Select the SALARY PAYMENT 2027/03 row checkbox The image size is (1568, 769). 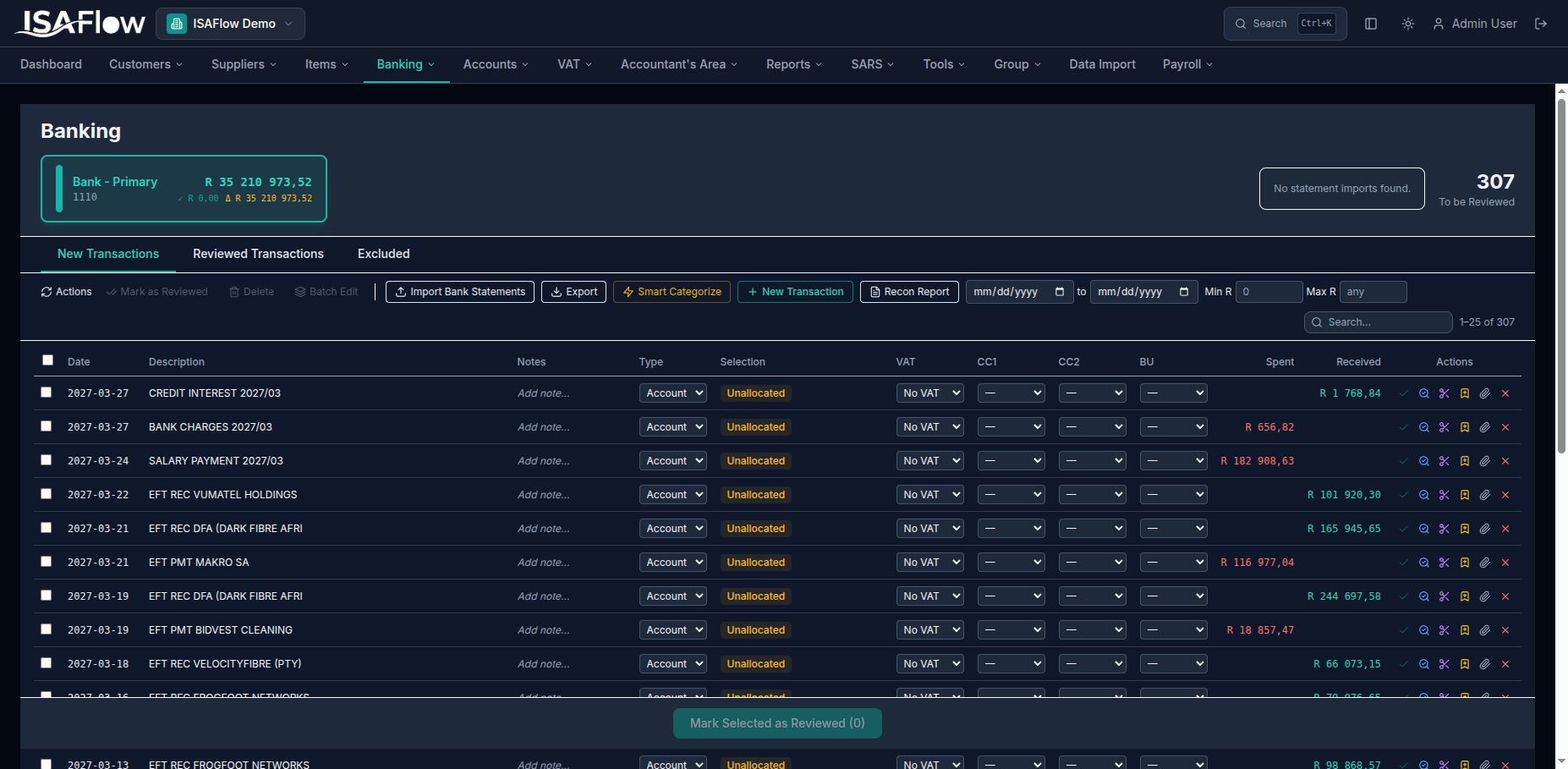tap(47, 460)
